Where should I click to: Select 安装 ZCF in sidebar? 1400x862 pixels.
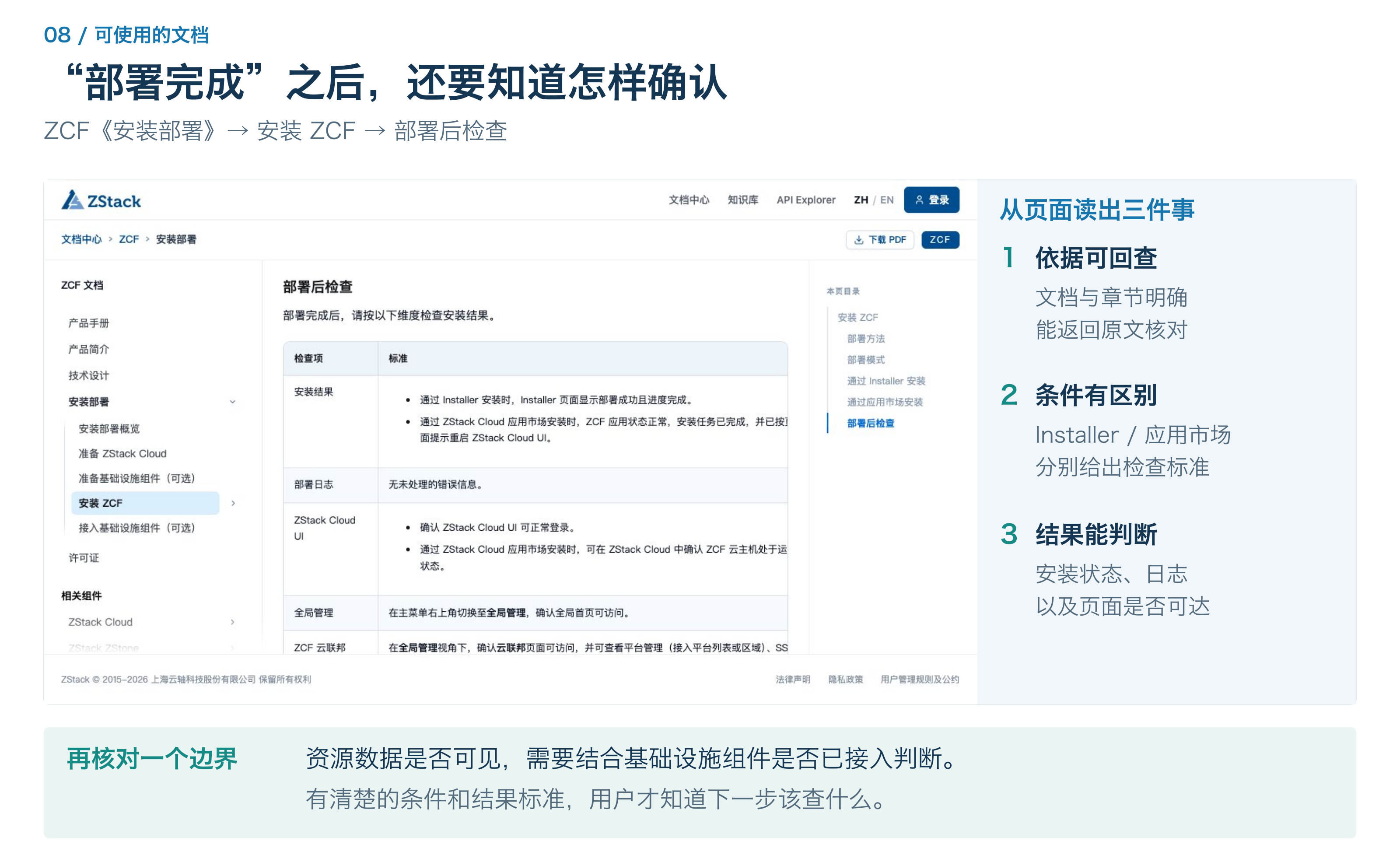(x=145, y=503)
